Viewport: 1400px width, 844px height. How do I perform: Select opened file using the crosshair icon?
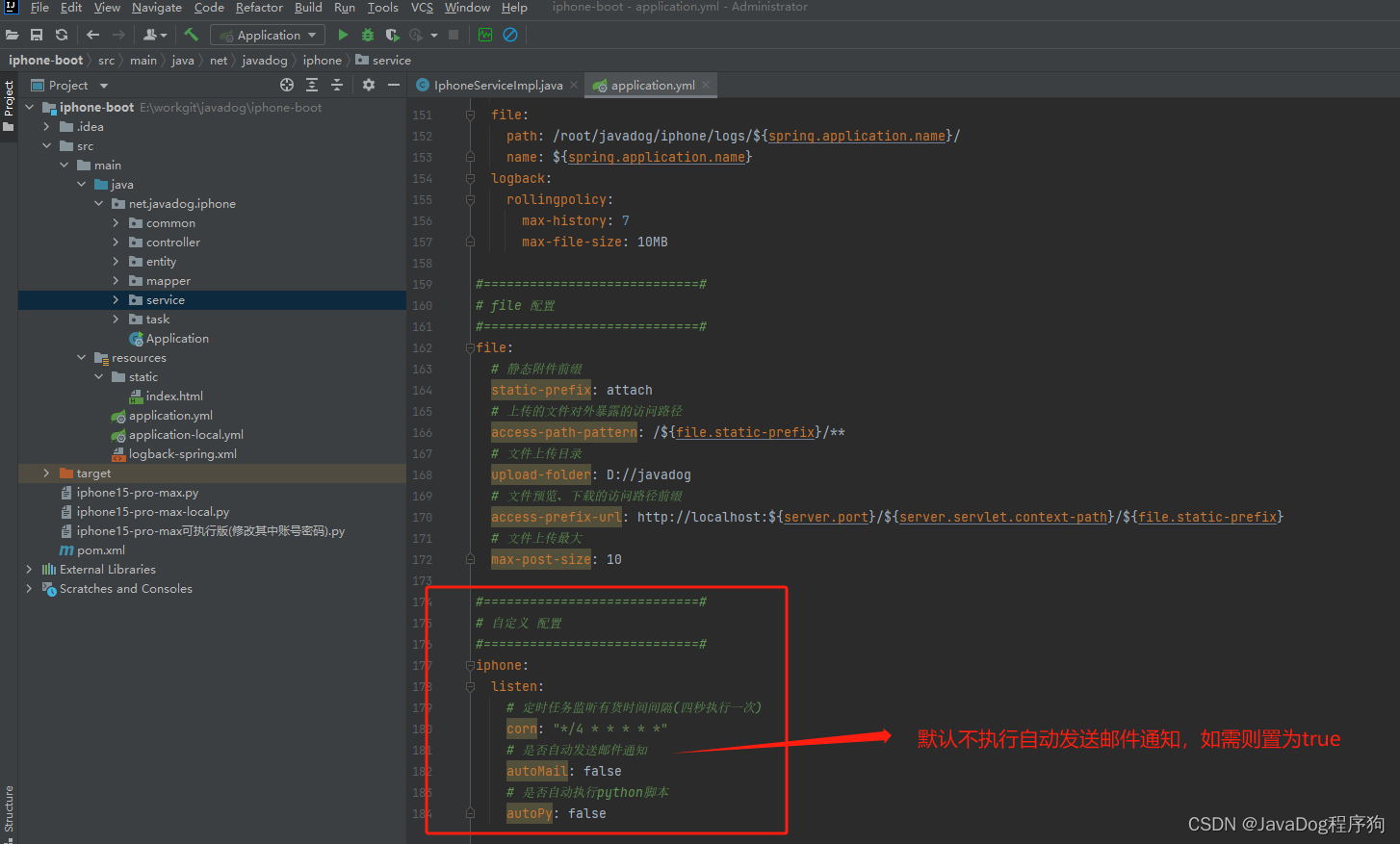pyautogui.click(x=287, y=85)
